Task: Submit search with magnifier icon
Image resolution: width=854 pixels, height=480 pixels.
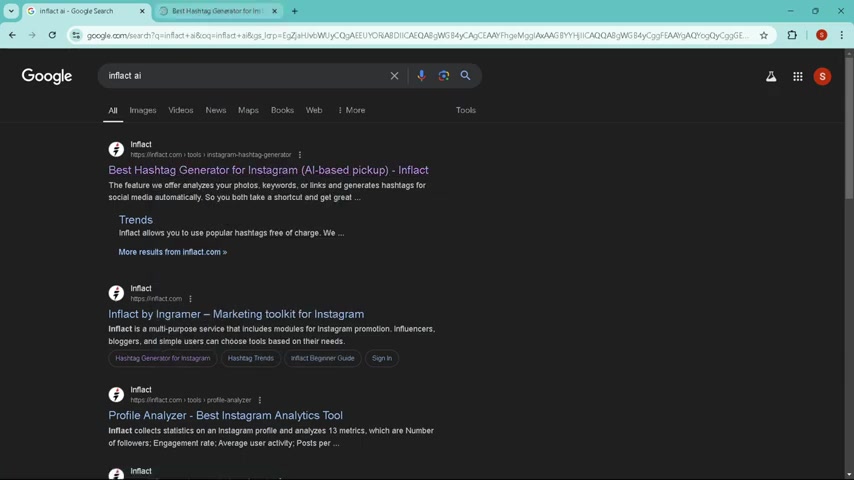Action: (x=465, y=76)
